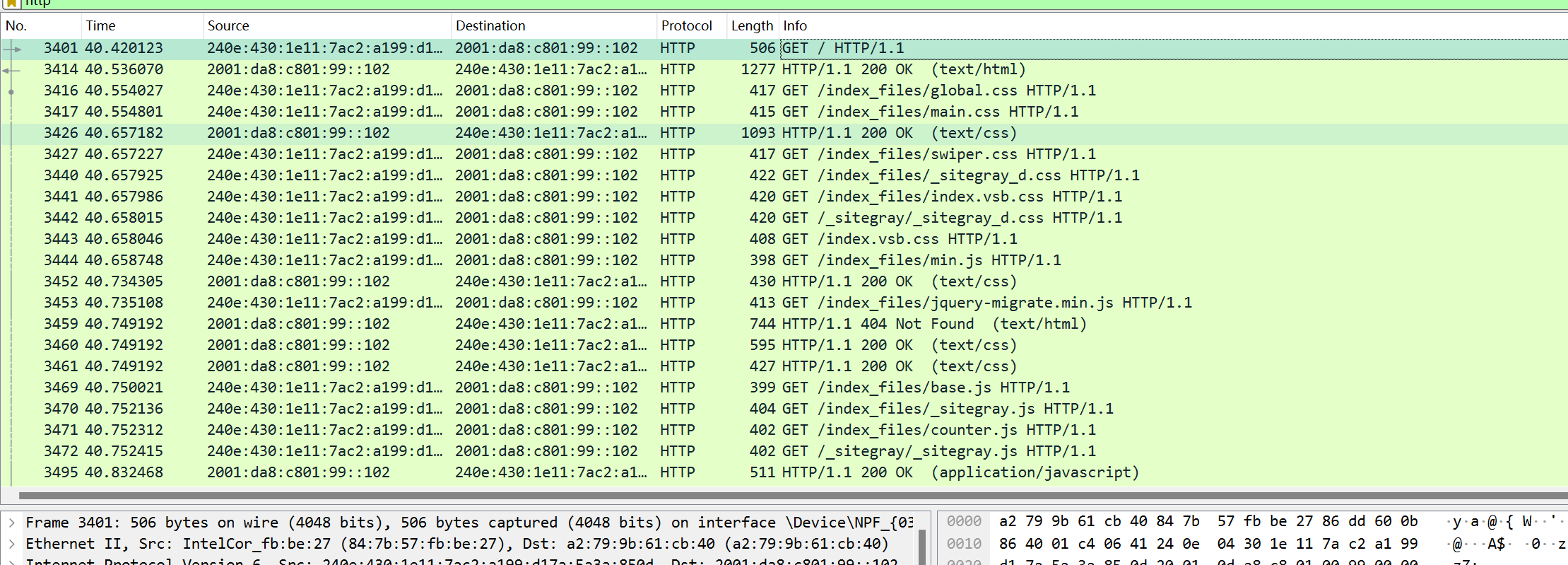The height and width of the screenshot is (565, 1568).
Task: Select packet 3414 with 200 OK (text/html)
Action: (784, 69)
